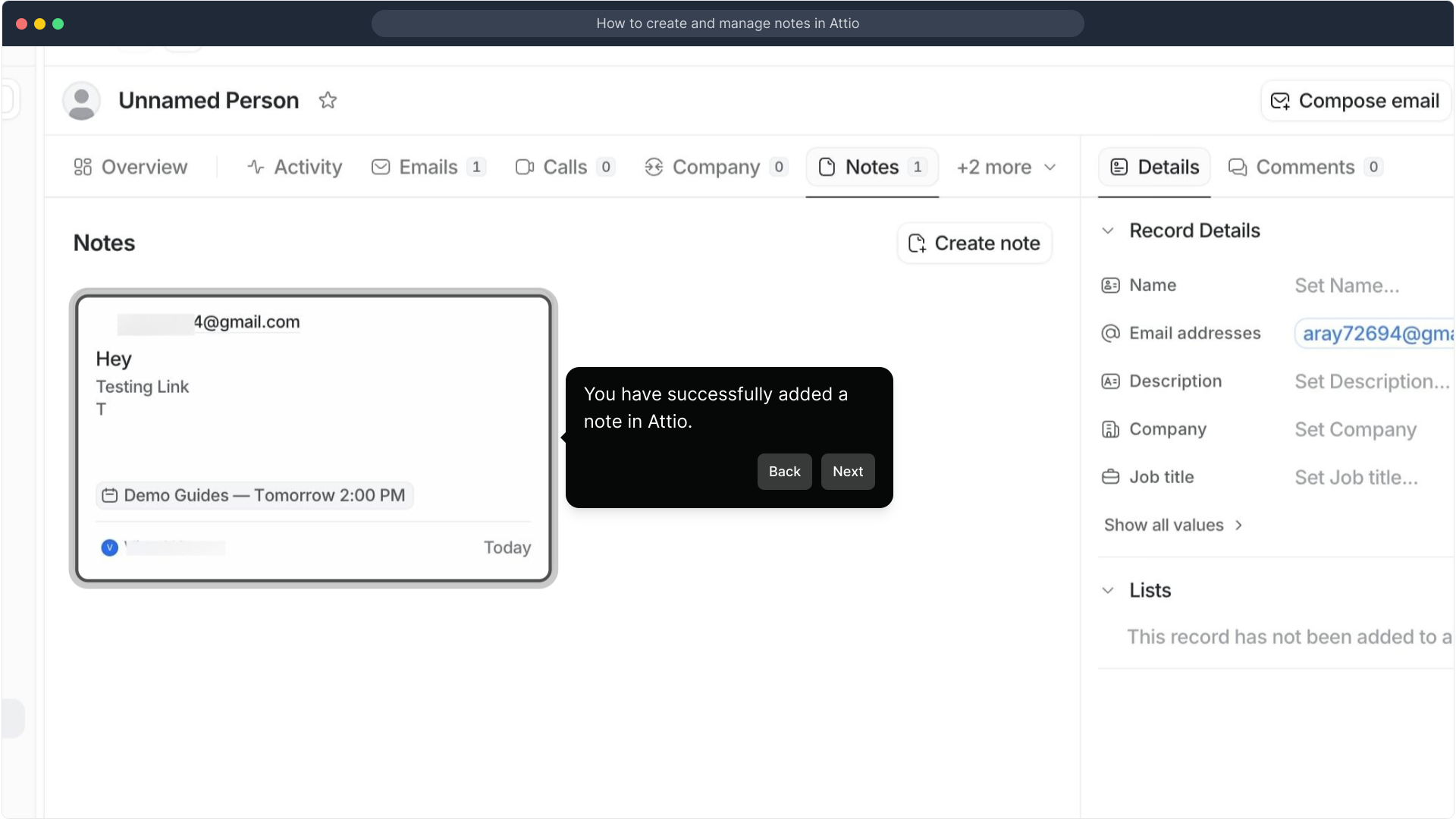Viewport: 1456px width, 819px height.
Task: Click the Set Company field
Action: pyautogui.click(x=1355, y=429)
